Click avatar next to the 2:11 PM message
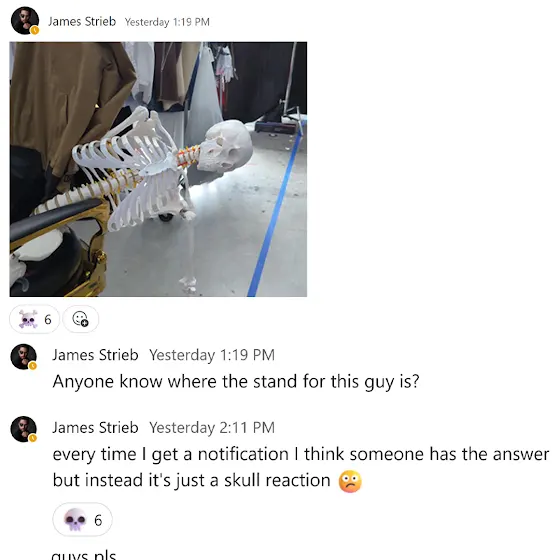The height and width of the screenshot is (560, 560). point(24,429)
